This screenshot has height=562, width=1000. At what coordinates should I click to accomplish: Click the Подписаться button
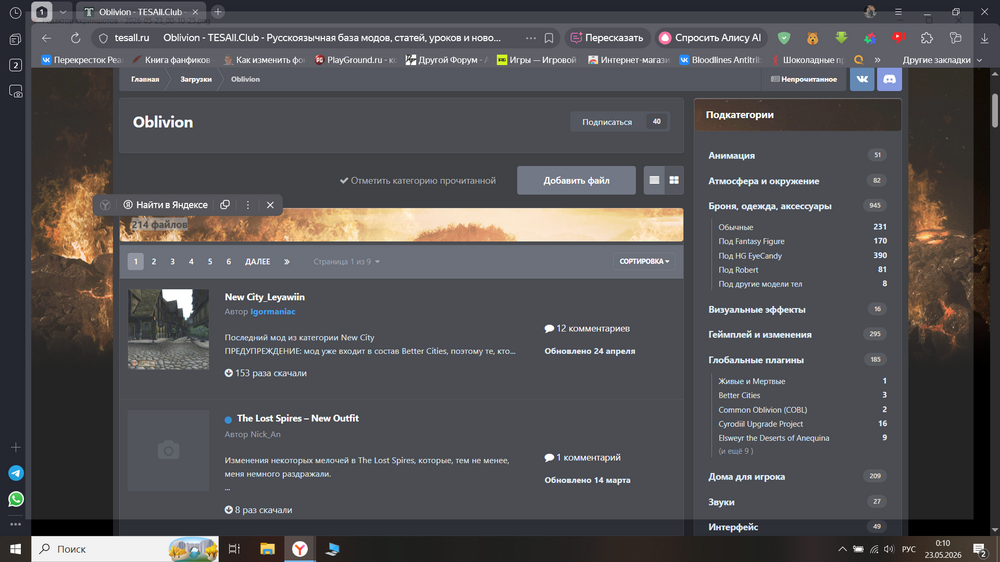click(x=619, y=122)
